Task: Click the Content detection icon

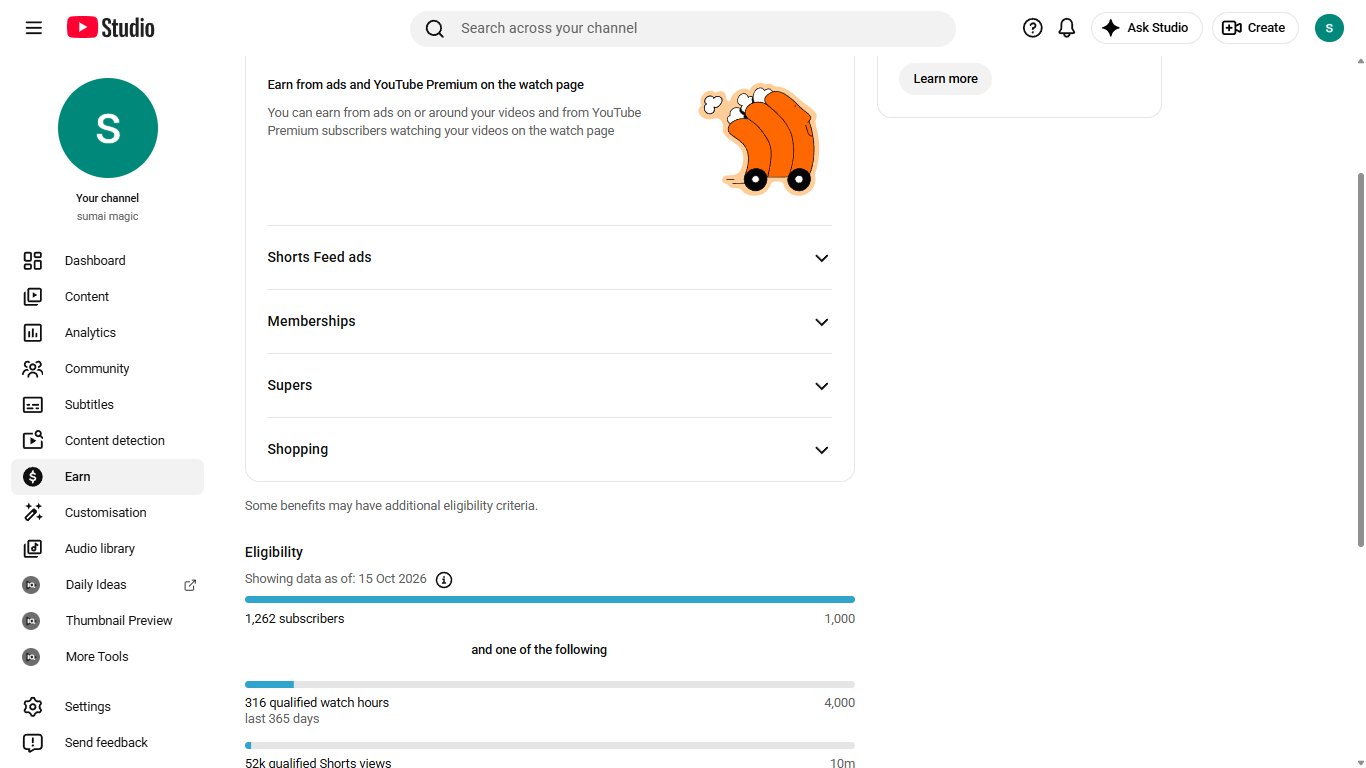Action: pos(33,441)
